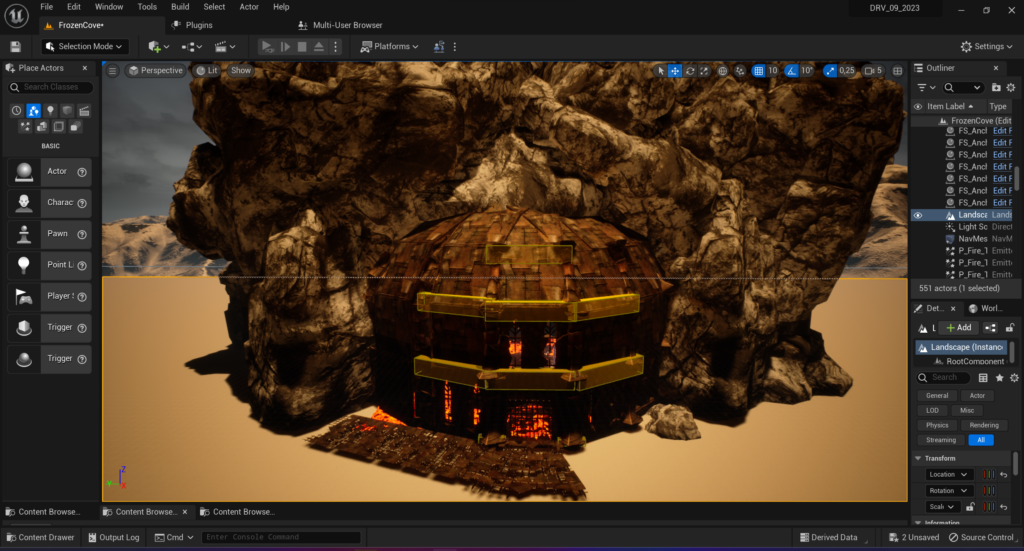
Task: Open the Build menu
Action: 180,7
